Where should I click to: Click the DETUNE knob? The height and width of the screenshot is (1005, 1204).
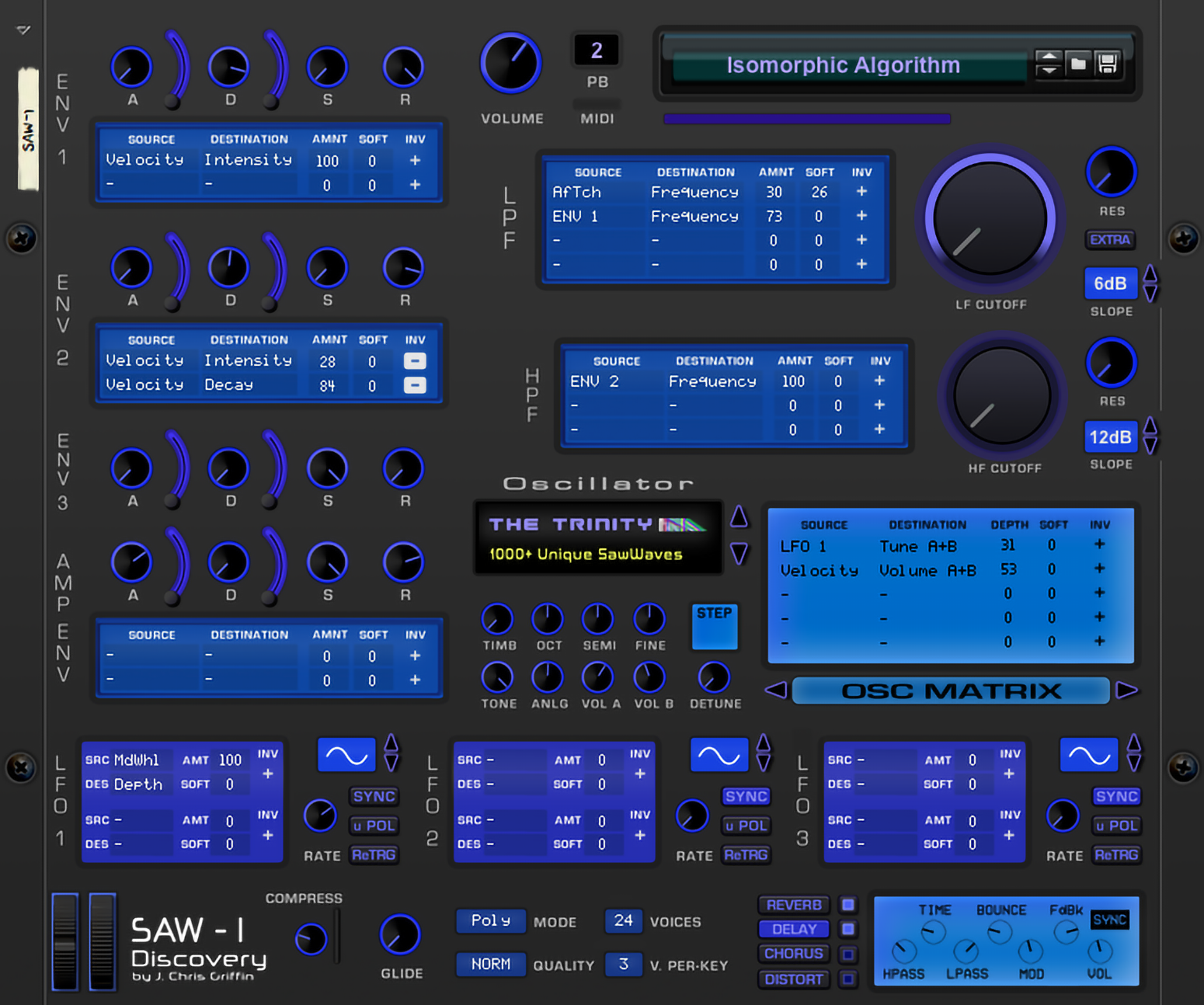[x=713, y=677]
